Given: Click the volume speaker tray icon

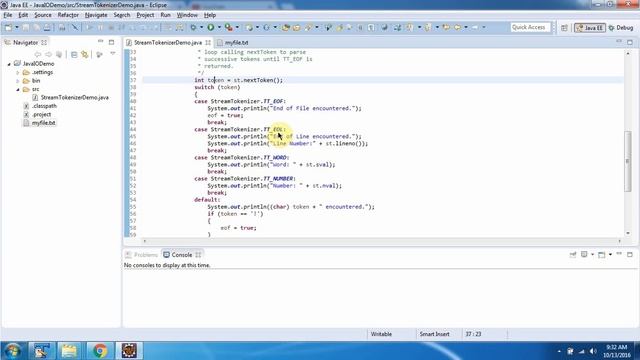Looking at the screenshot, I should pos(593,351).
